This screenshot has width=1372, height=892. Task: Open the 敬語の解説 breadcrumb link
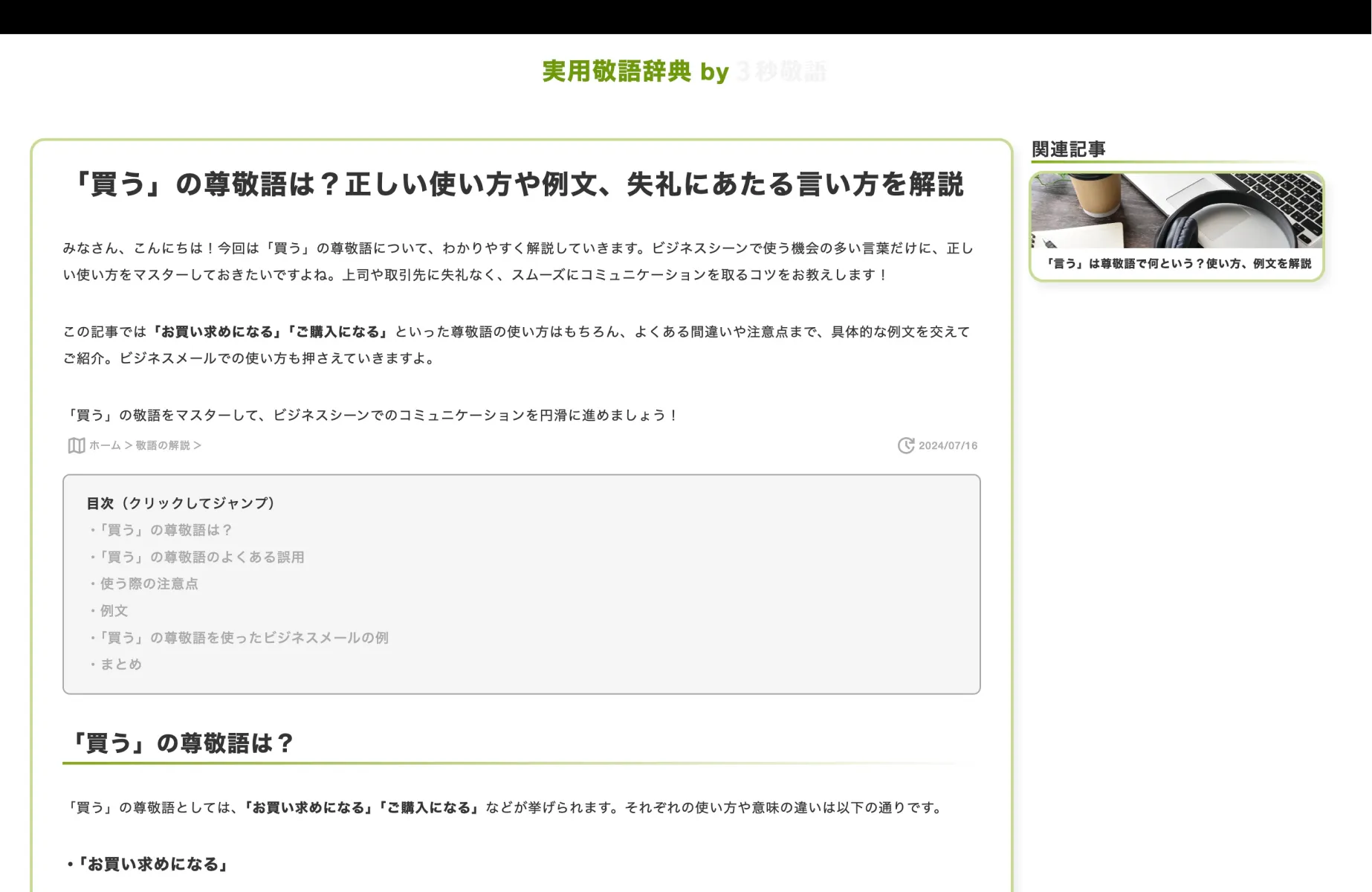coord(163,445)
